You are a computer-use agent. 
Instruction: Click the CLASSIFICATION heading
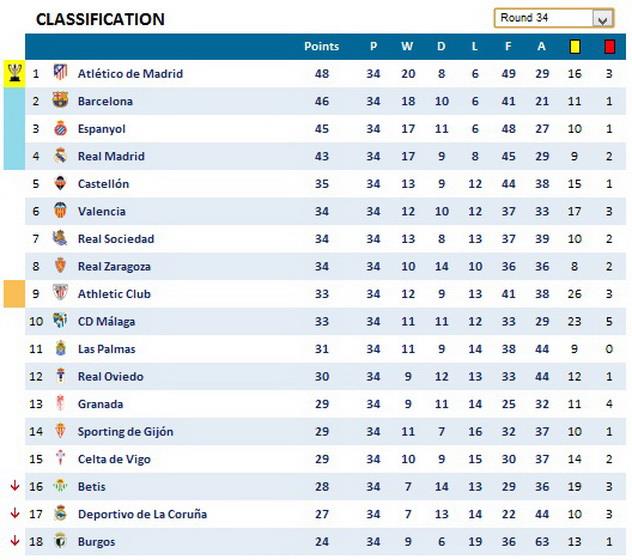100,19
